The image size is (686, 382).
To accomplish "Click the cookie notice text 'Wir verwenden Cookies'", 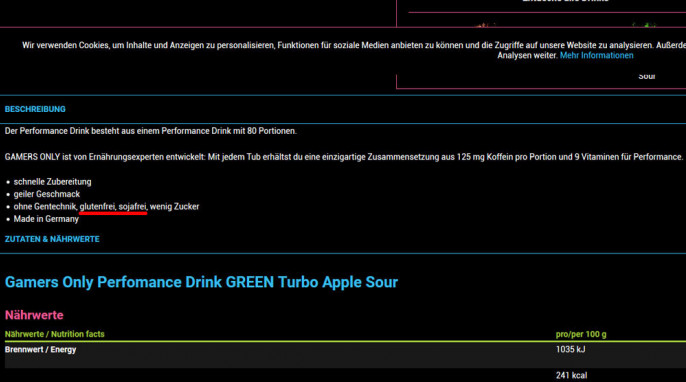I will tap(66, 45).
